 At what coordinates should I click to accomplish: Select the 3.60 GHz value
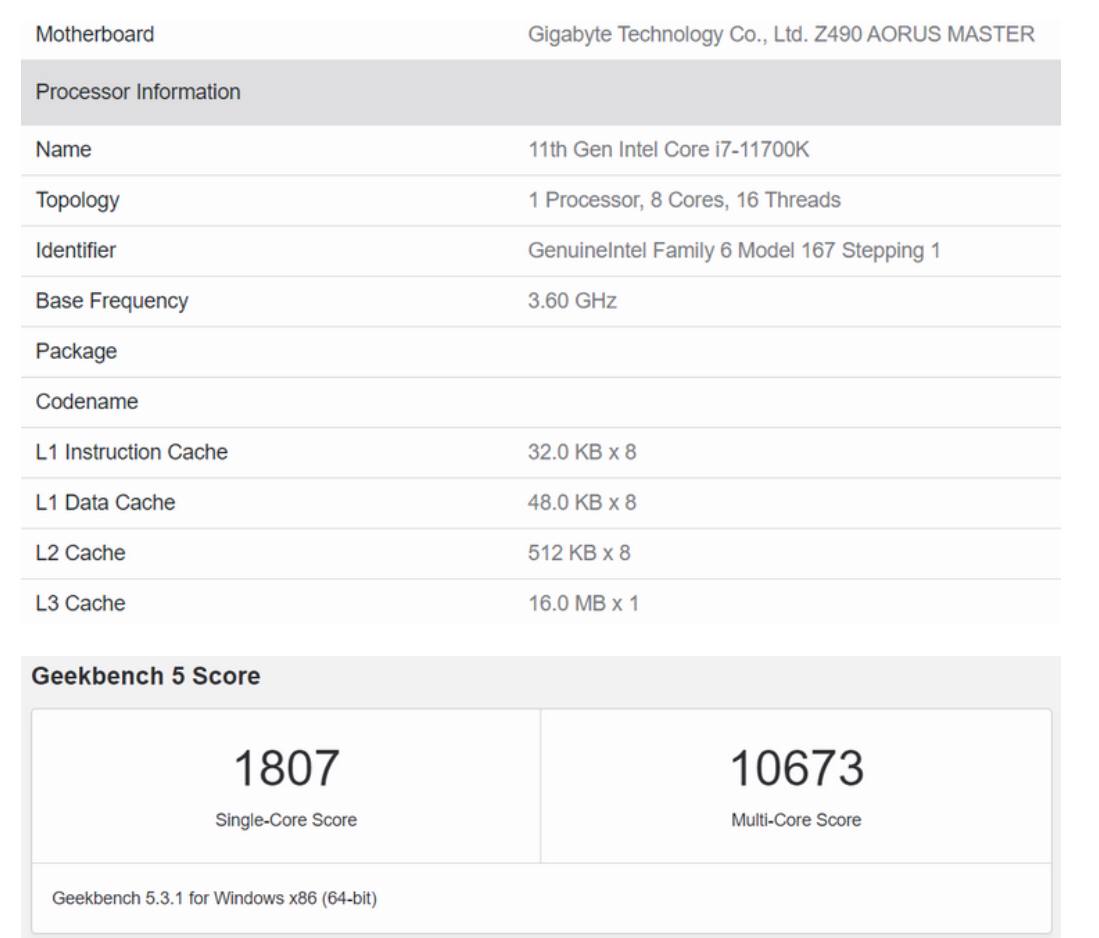point(572,301)
